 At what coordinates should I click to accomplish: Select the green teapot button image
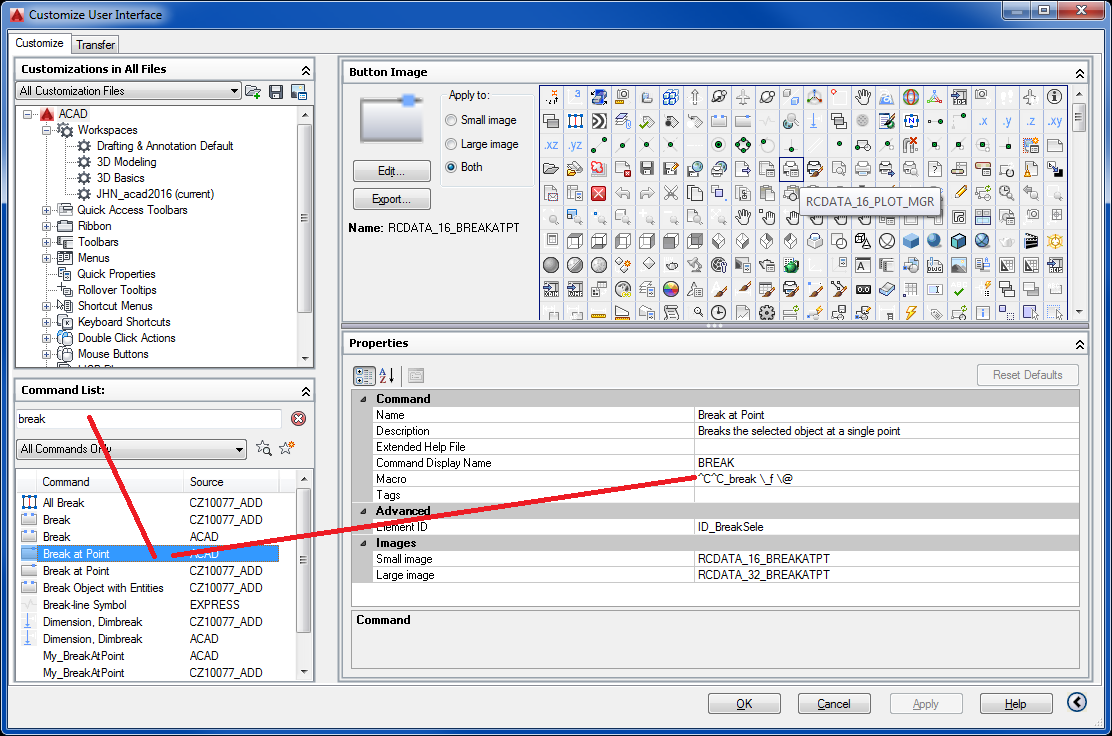point(791,265)
